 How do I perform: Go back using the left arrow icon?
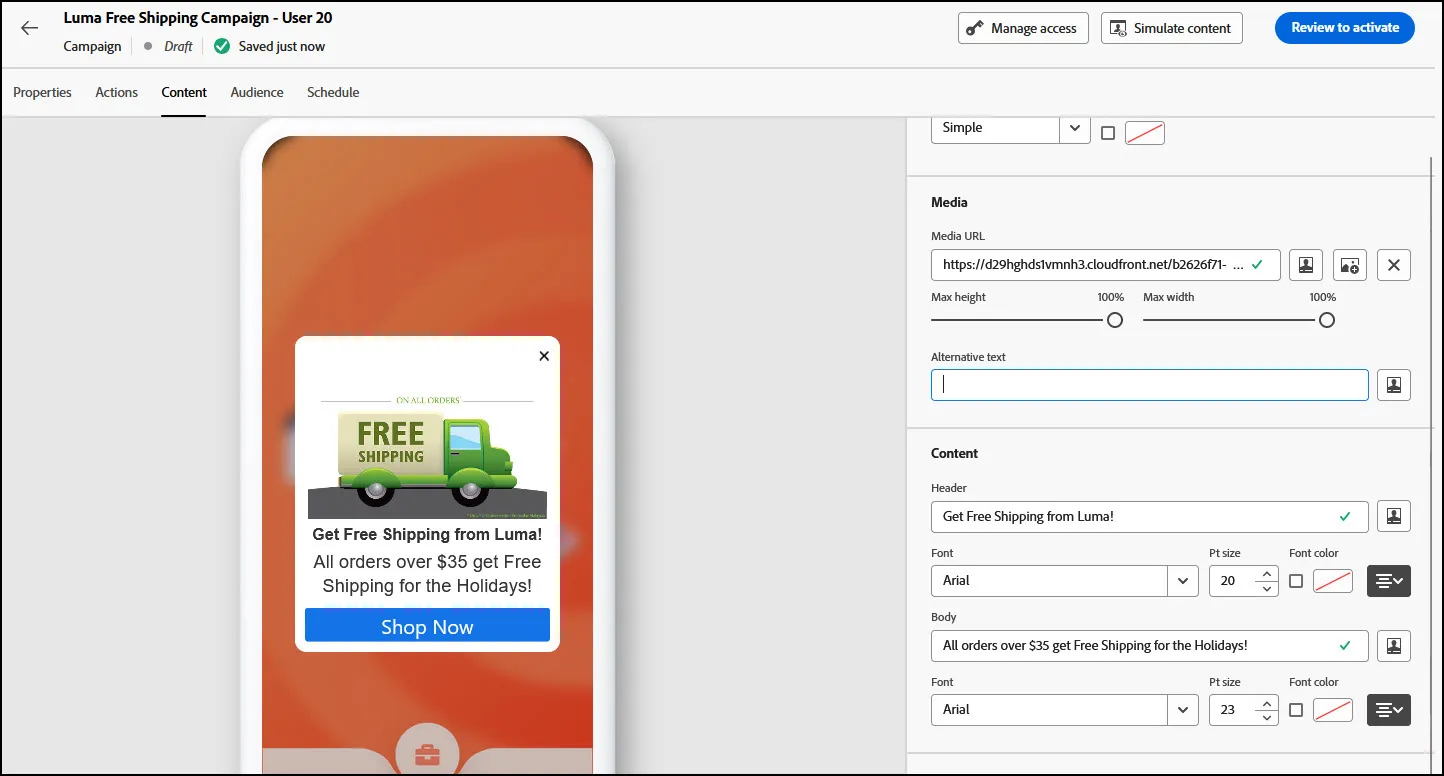point(29,28)
